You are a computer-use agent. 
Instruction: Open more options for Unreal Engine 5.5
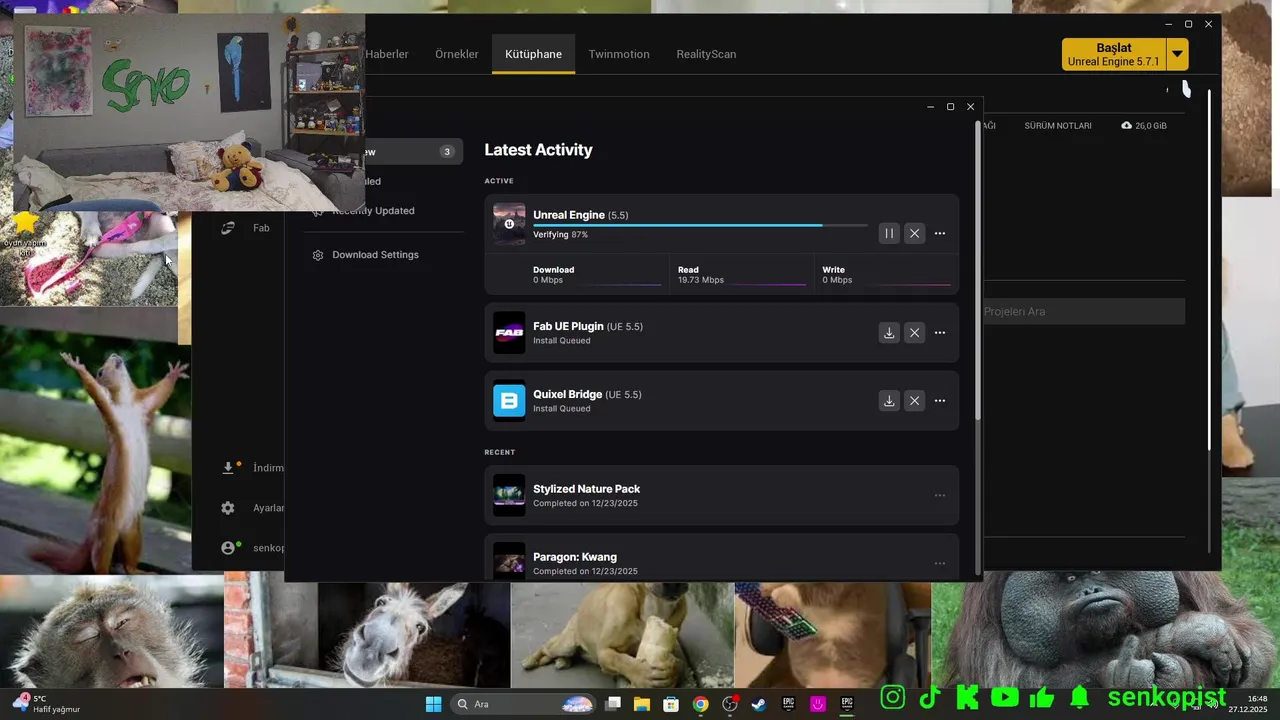coord(939,233)
